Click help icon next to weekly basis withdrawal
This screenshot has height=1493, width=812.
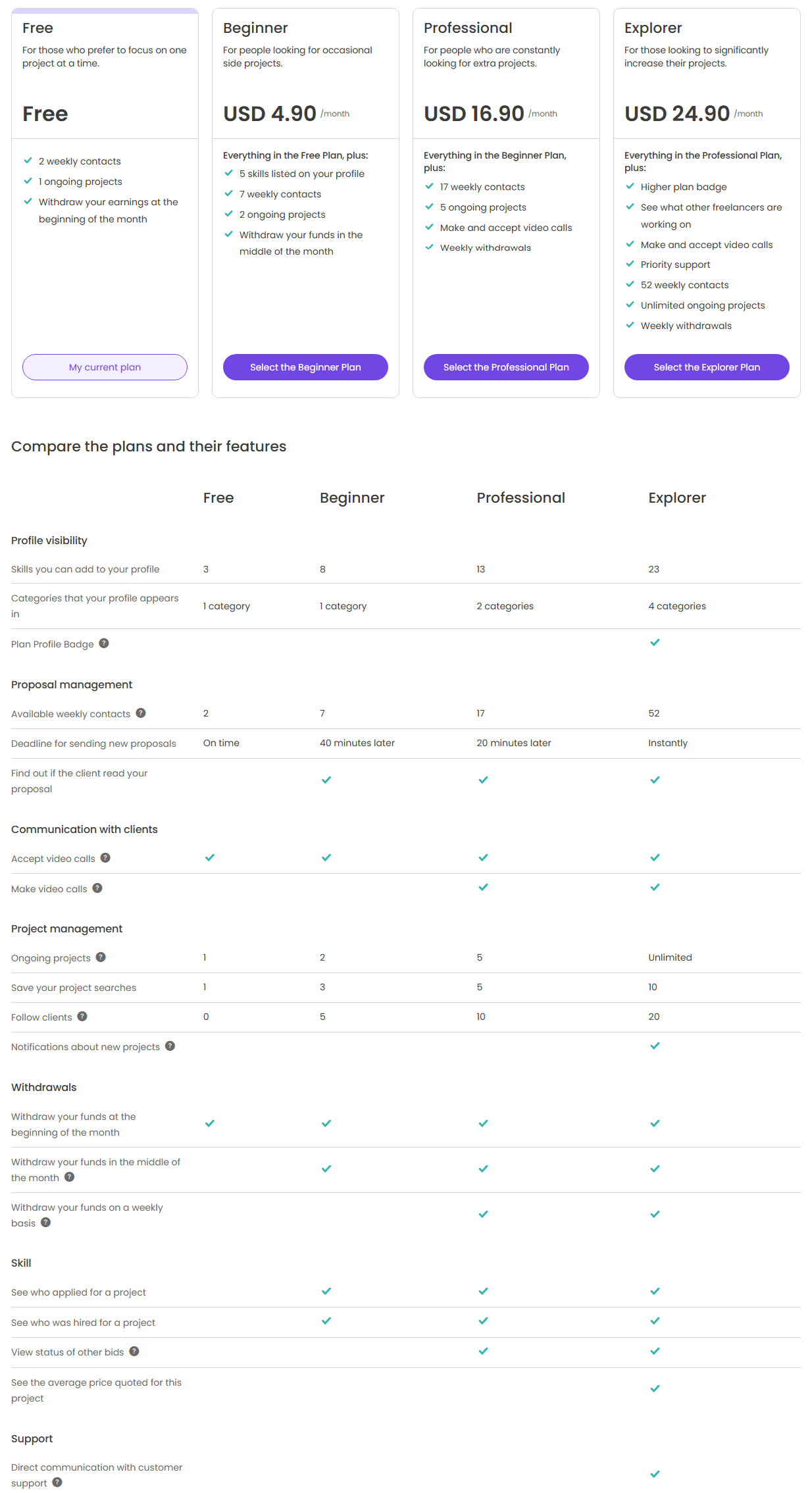(45, 1223)
